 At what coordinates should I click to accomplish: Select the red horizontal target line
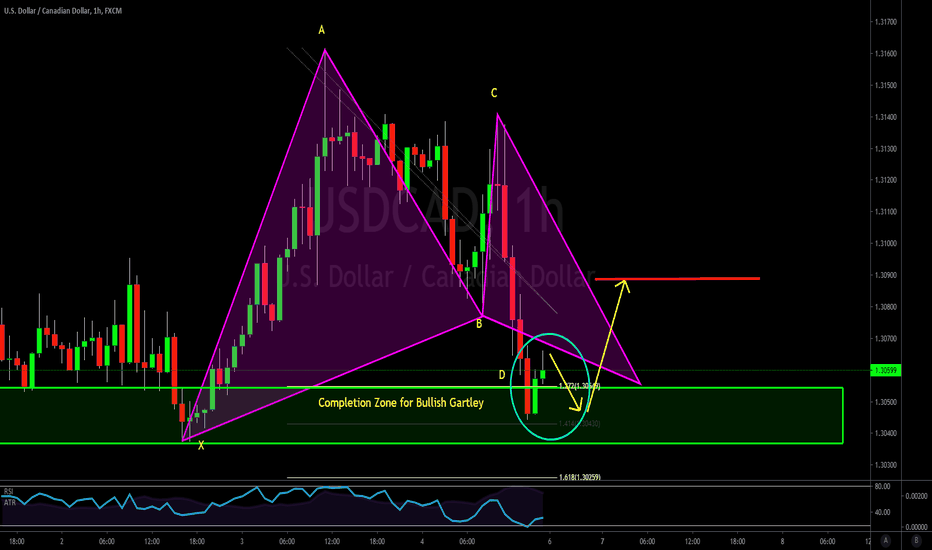click(678, 278)
